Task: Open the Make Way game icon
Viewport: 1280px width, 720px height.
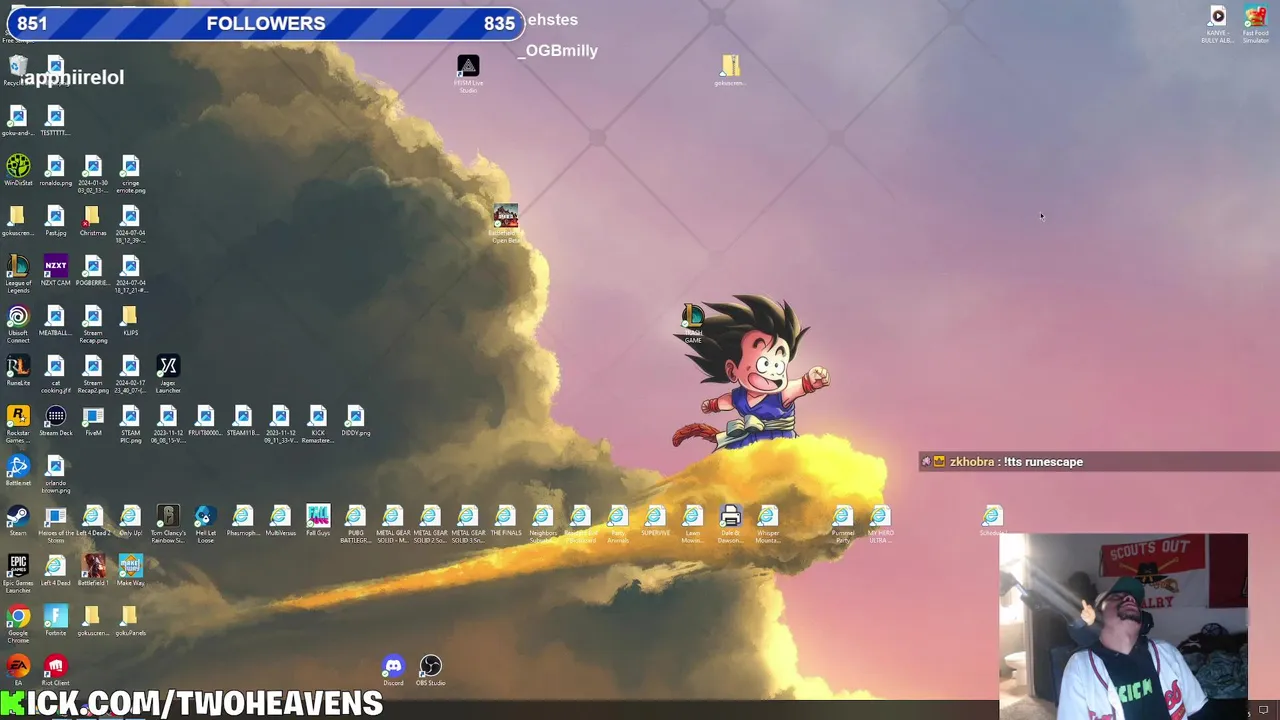Action: coord(130,570)
